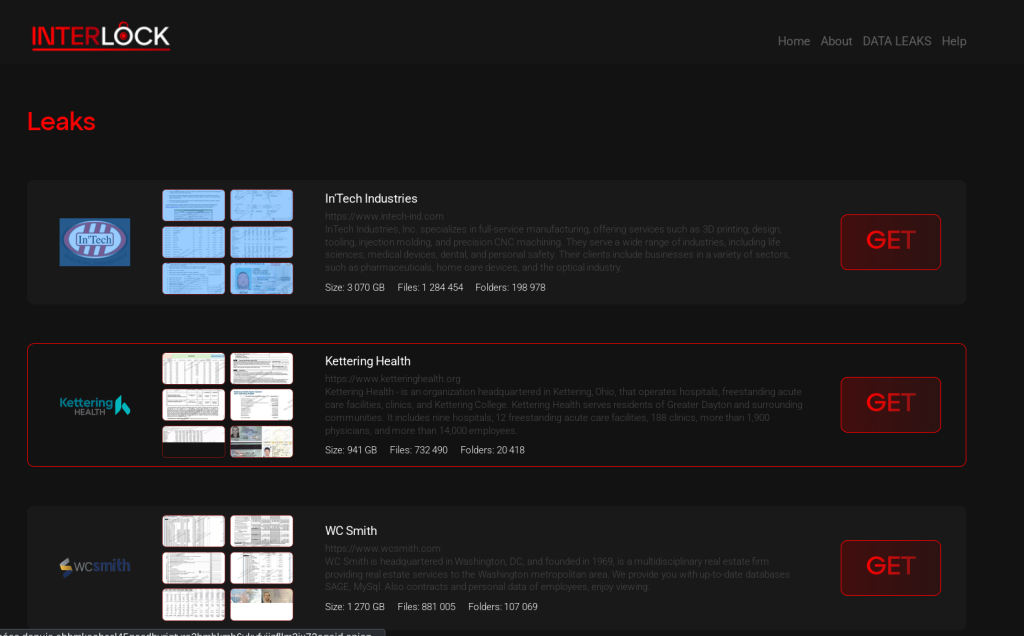Click the 'Files: 1 284 454' text
Image resolution: width=1024 pixels, height=636 pixels.
[430, 287]
